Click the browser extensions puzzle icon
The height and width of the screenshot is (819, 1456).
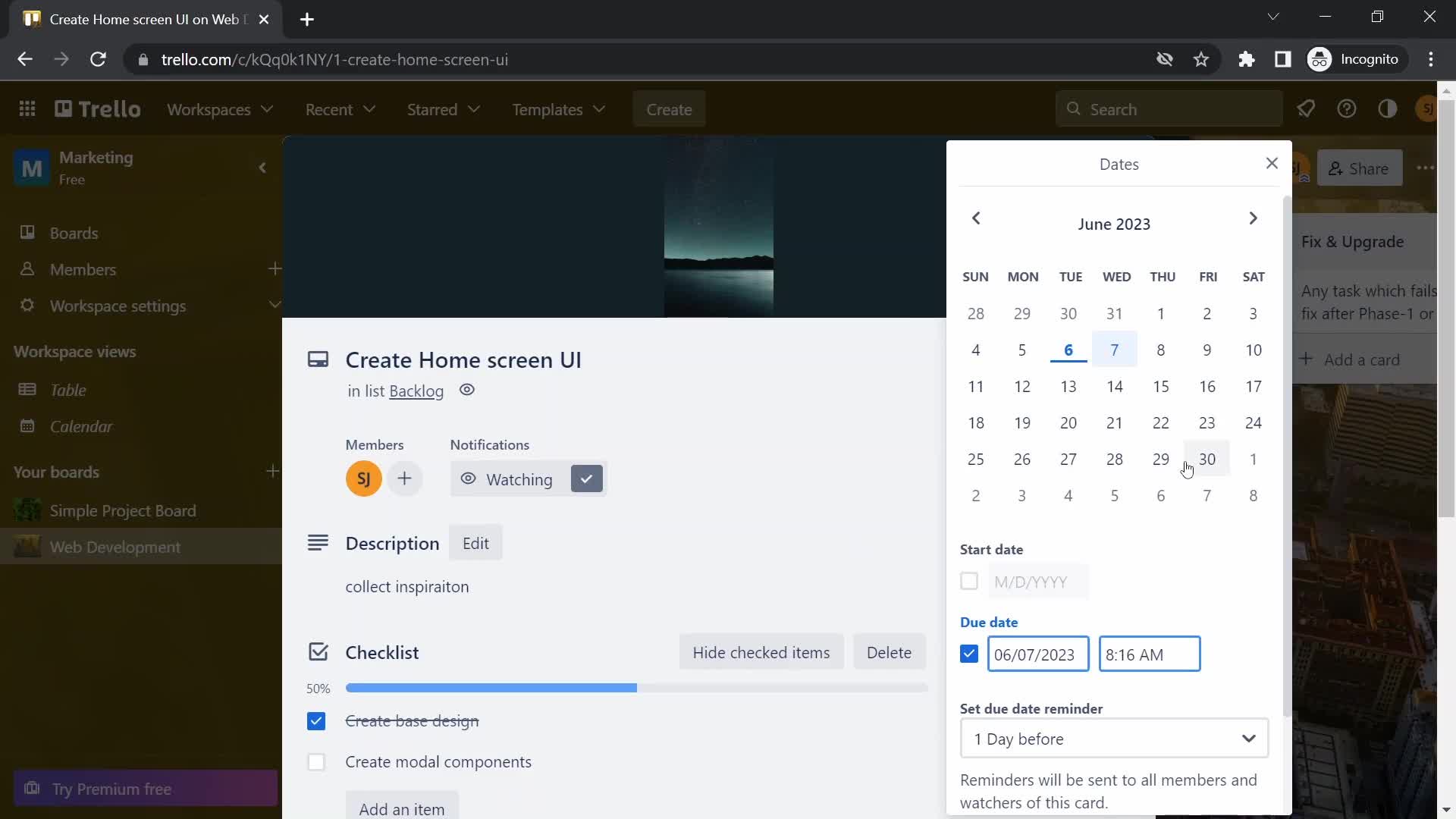[x=1247, y=59]
